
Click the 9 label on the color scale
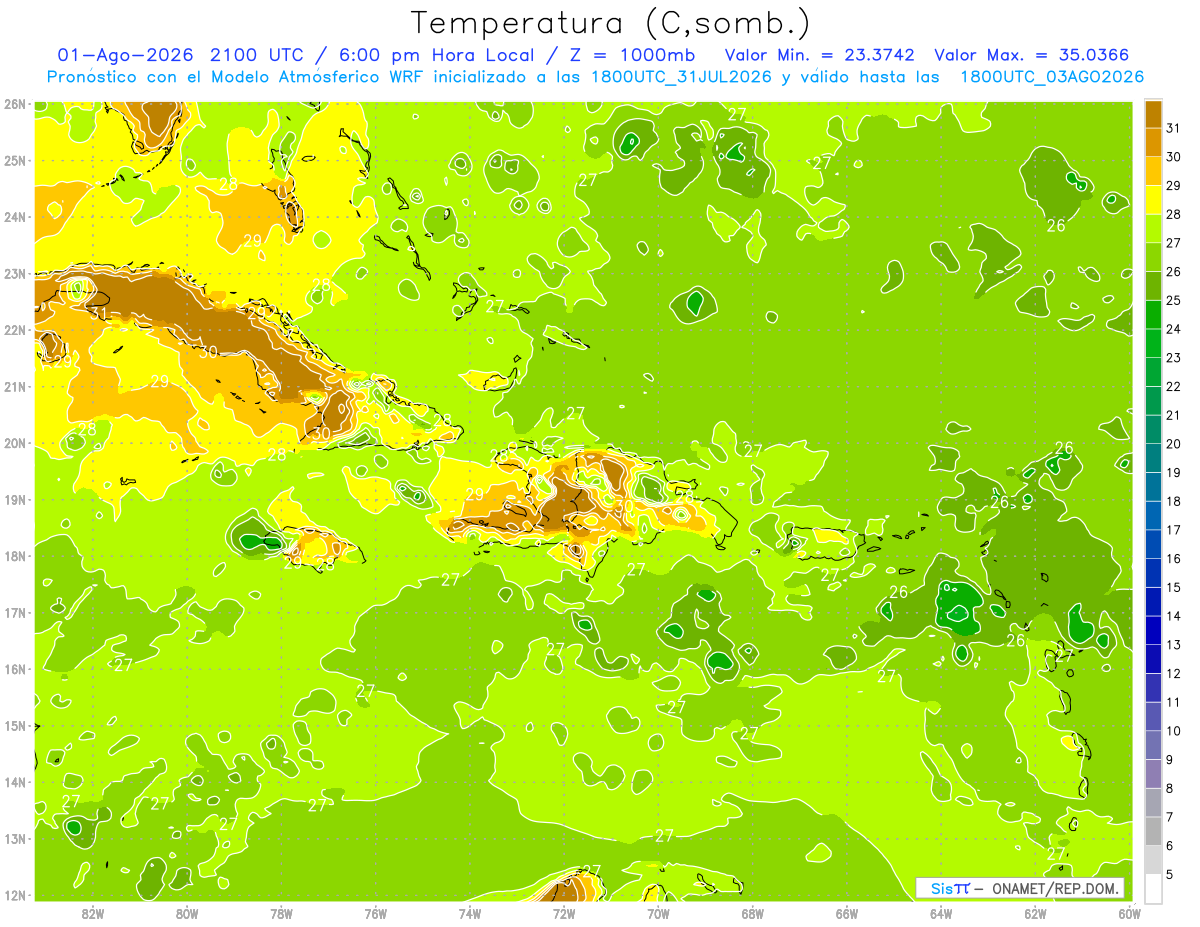pyautogui.click(x=1169, y=760)
